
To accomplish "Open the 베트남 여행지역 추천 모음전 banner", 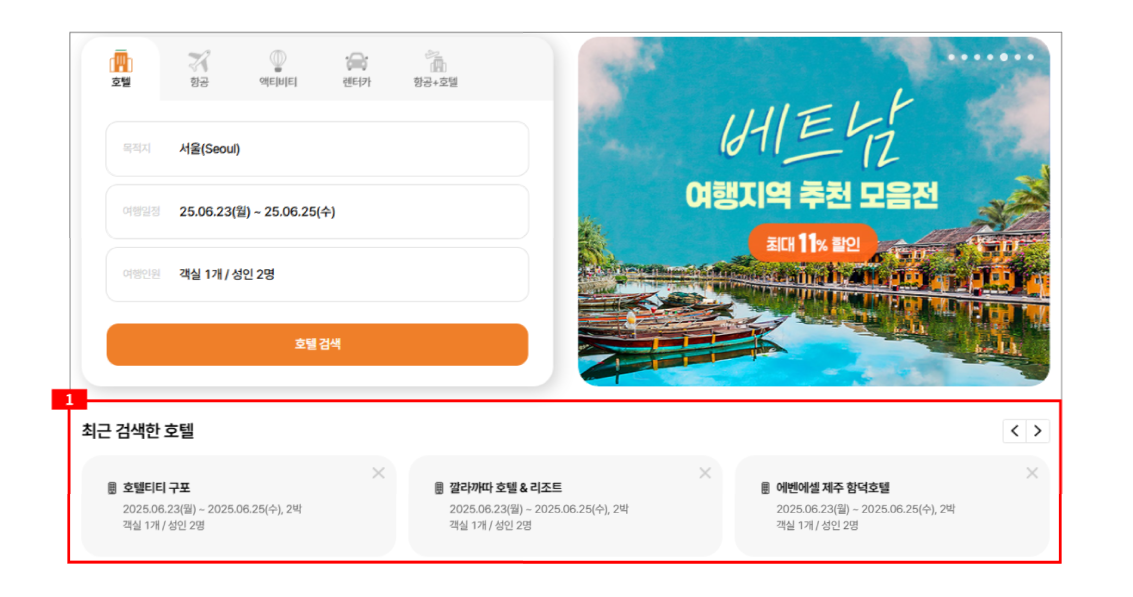I will click(x=814, y=211).
